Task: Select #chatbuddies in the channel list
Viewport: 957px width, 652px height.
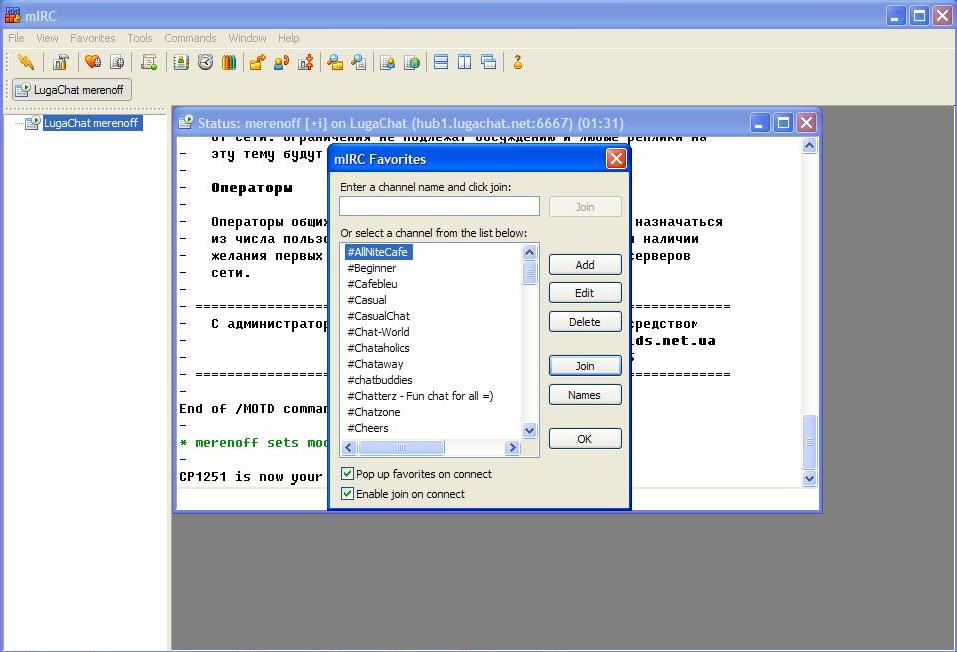Action: pyautogui.click(x=380, y=380)
